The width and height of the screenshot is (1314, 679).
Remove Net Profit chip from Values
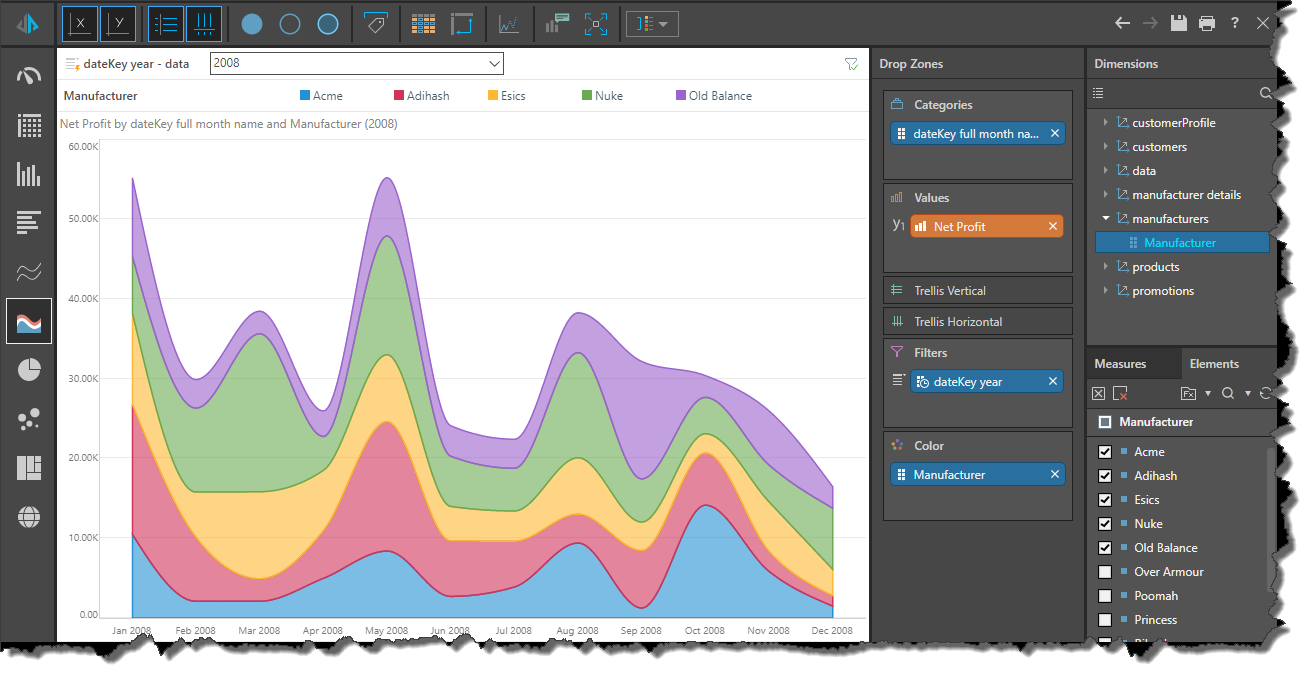pyautogui.click(x=1053, y=227)
